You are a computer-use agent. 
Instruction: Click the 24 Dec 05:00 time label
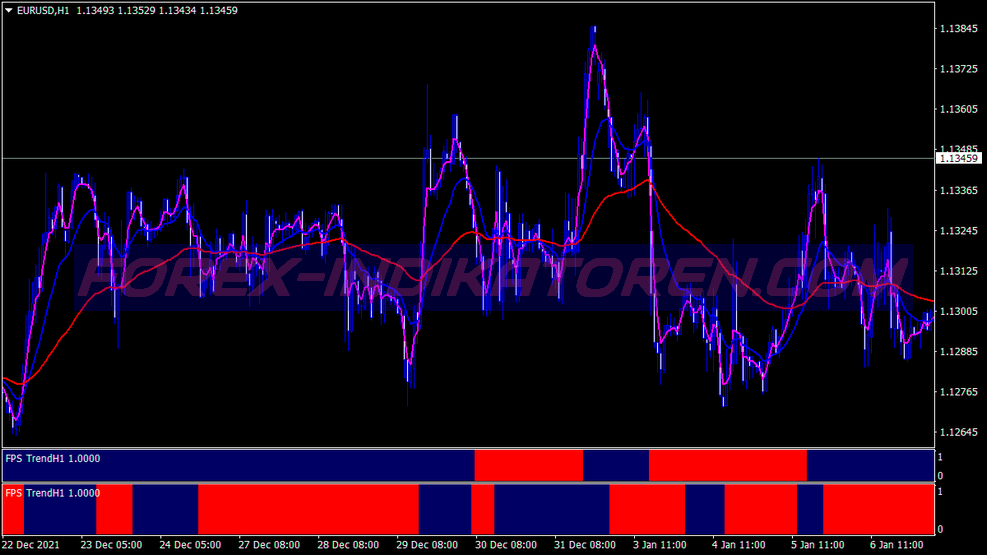[190, 545]
